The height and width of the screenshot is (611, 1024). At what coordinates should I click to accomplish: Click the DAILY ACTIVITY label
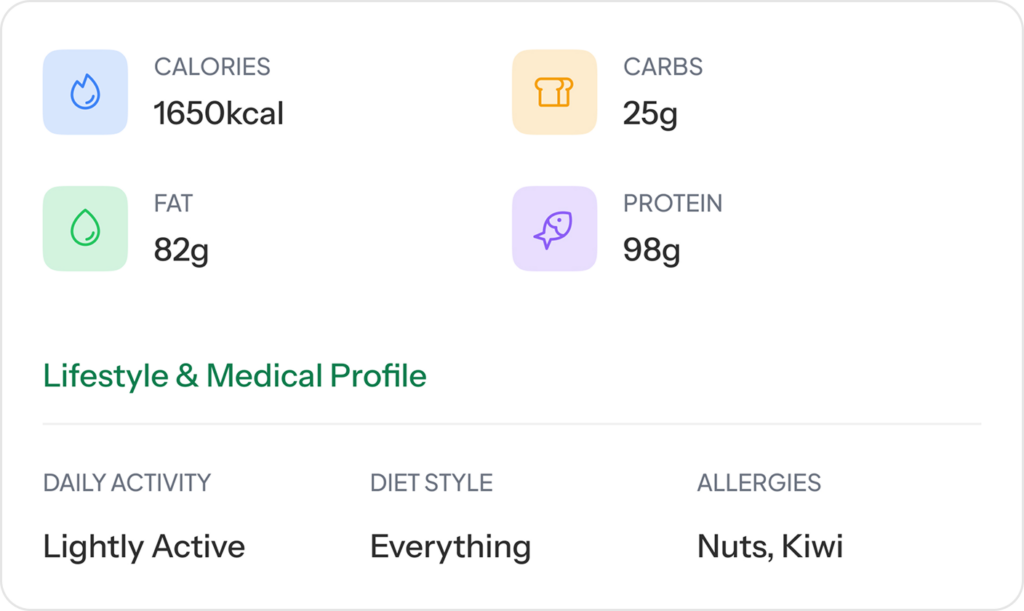pos(127,483)
